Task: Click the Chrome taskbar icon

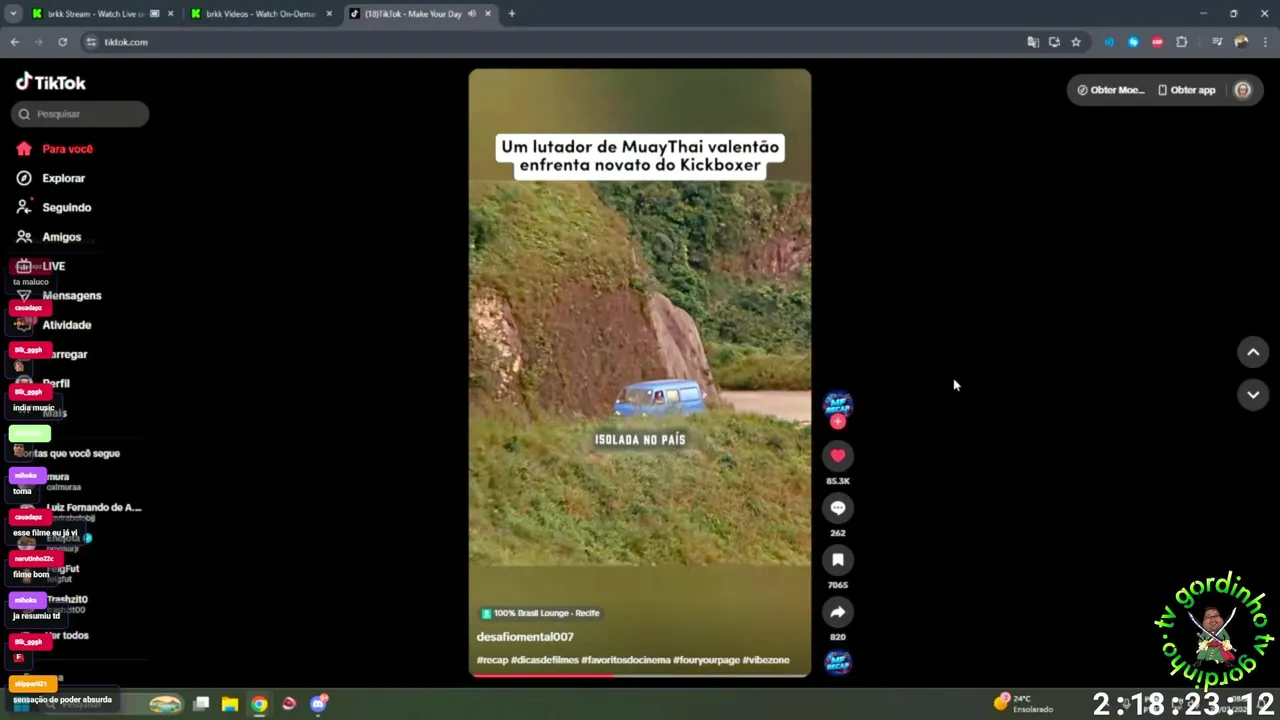Action: coord(259,704)
